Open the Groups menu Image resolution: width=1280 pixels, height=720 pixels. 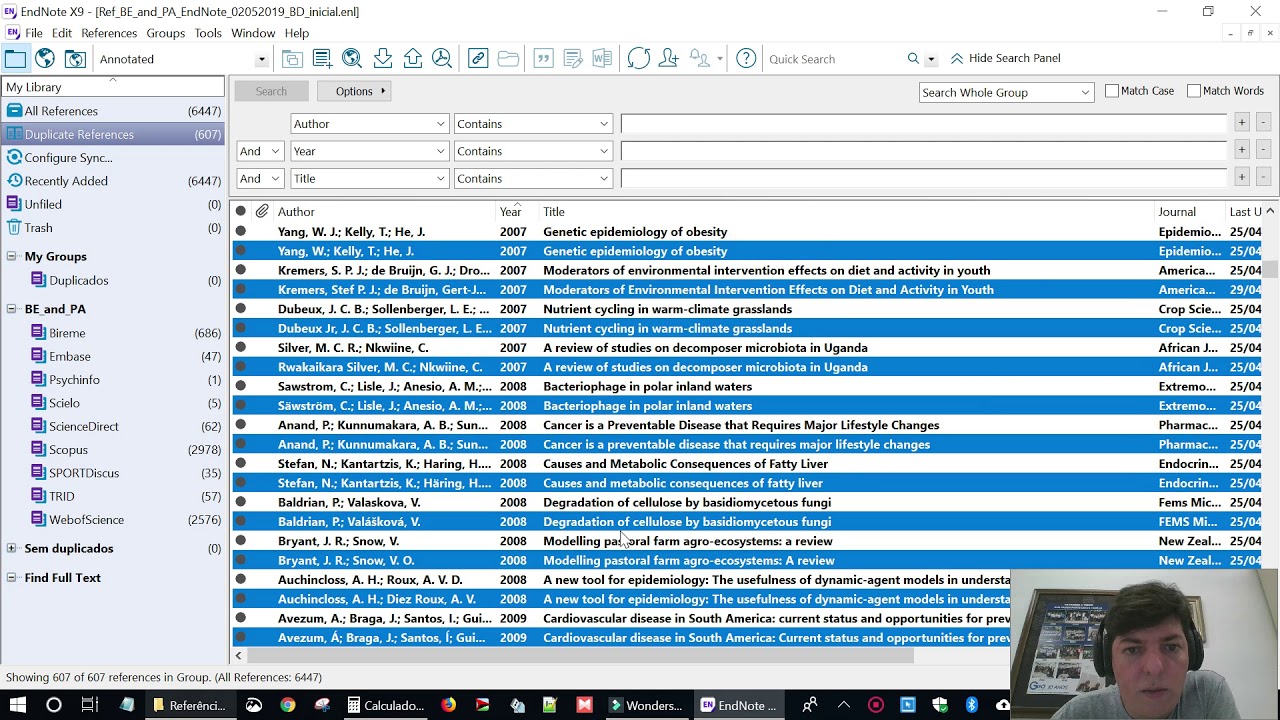click(x=165, y=33)
